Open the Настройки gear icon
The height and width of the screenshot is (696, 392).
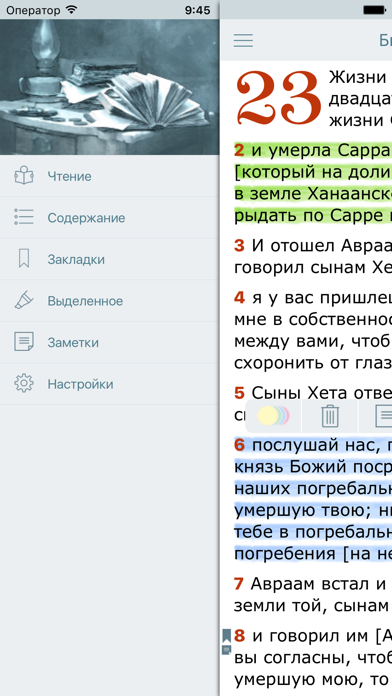tap(24, 384)
